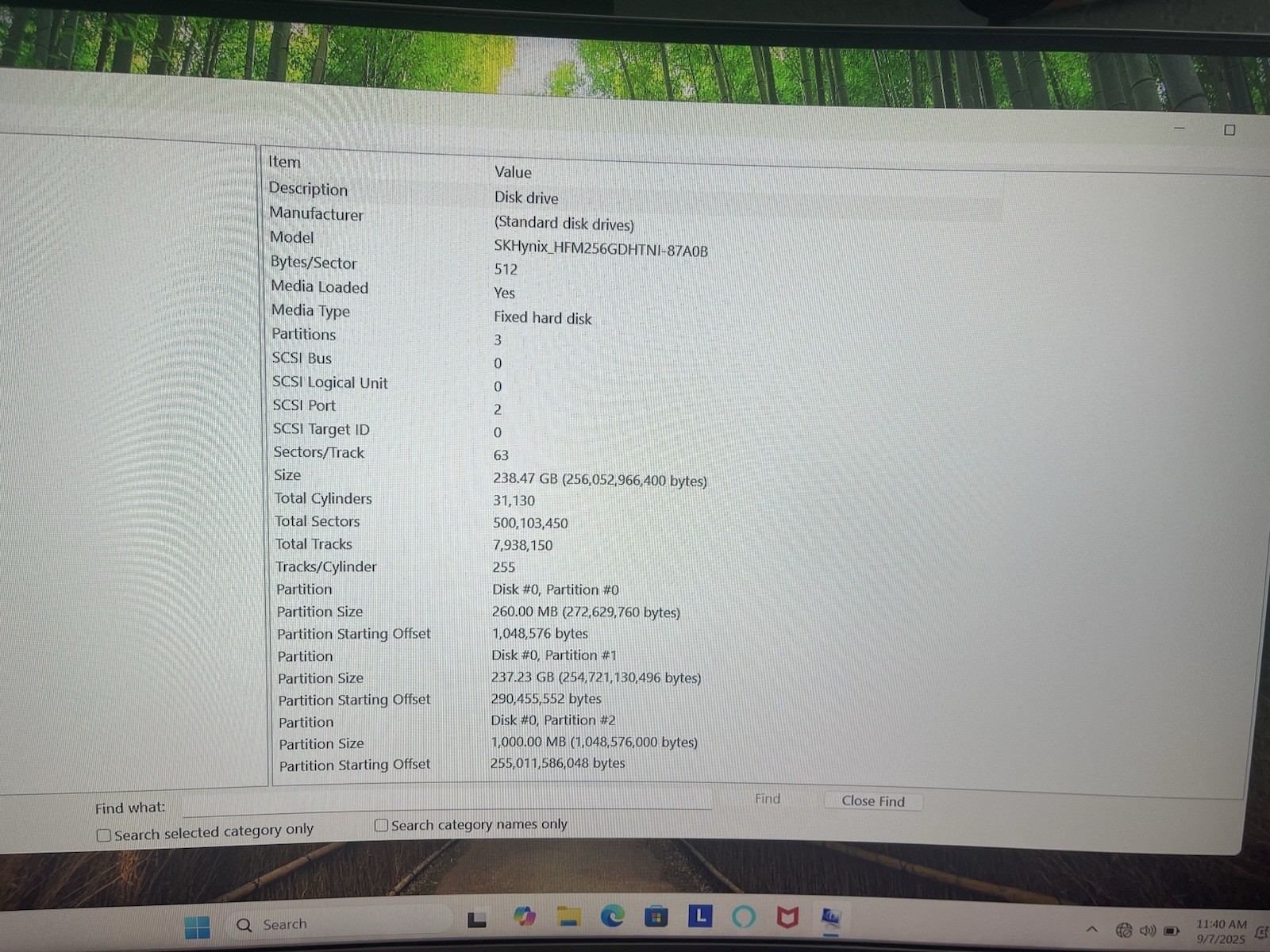
Task: Select the Media Type row
Action: [310, 311]
